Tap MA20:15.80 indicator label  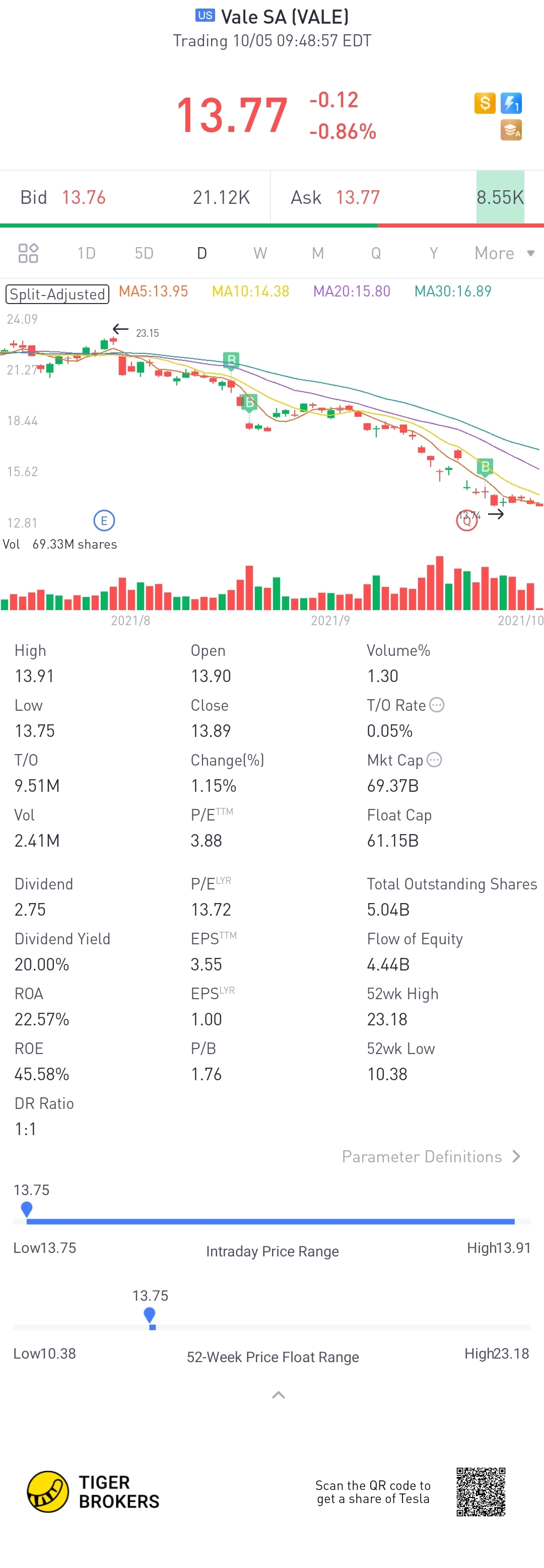coord(352,291)
